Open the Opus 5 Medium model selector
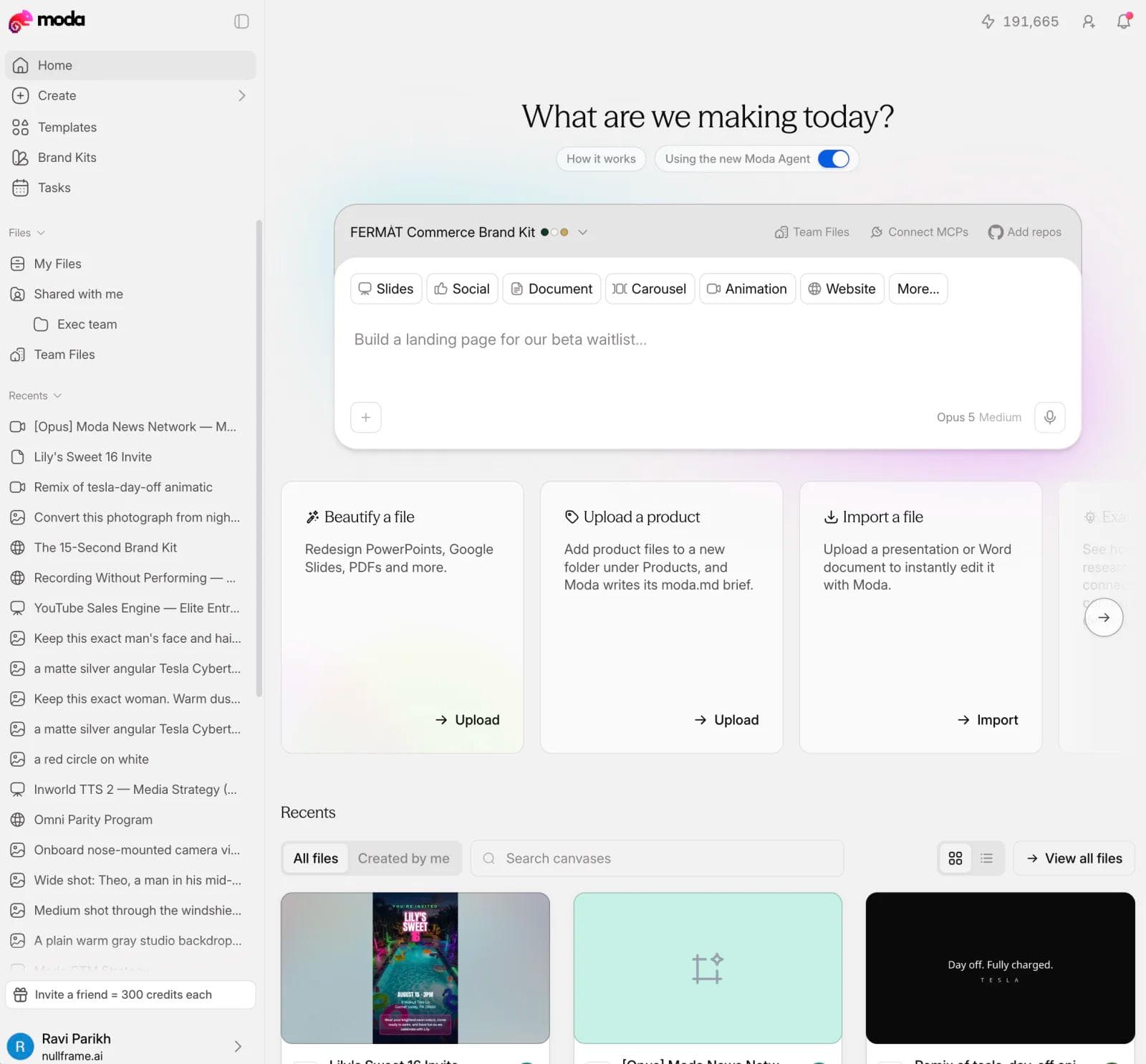The image size is (1146, 1064). click(x=978, y=417)
